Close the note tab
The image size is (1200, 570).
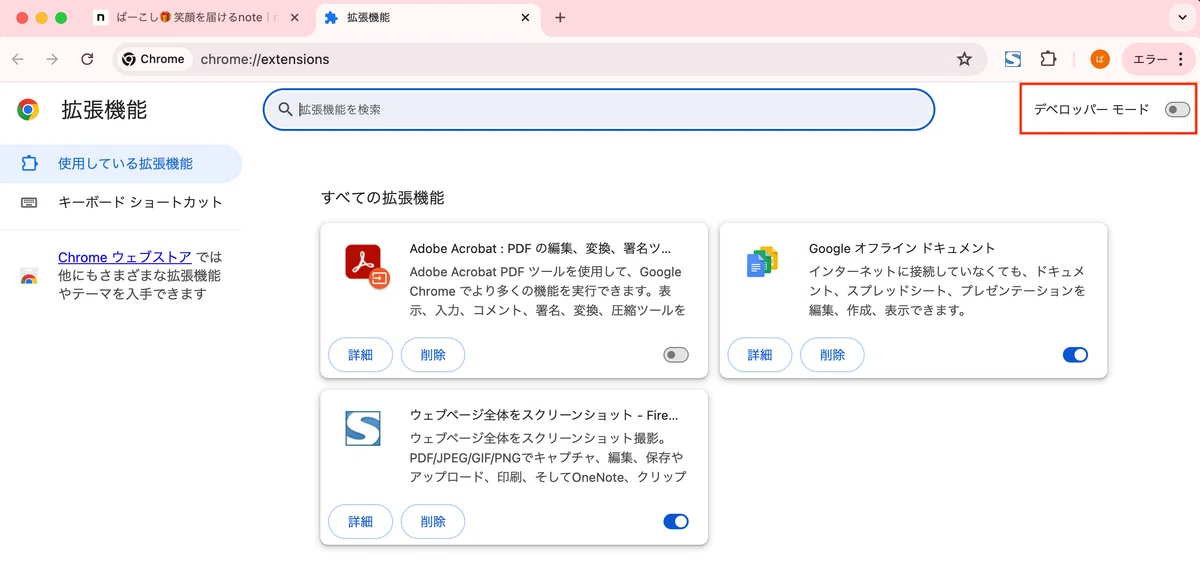pyautogui.click(x=294, y=18)
